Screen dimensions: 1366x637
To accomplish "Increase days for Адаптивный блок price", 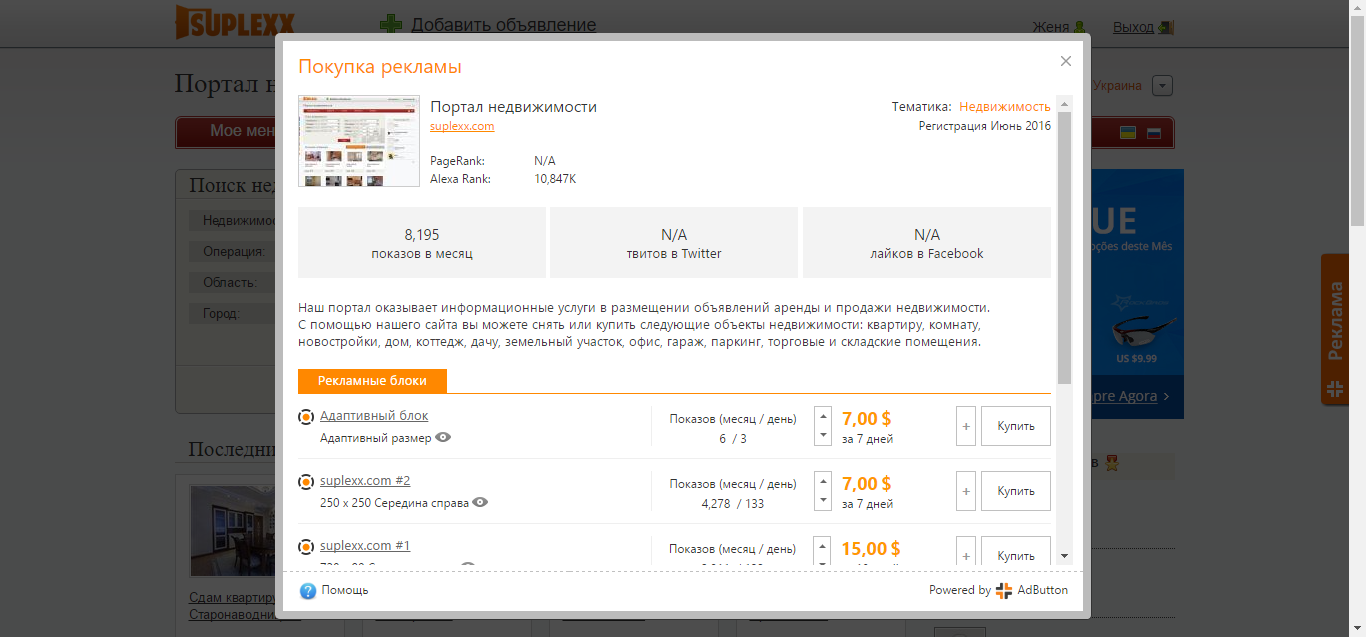I will point(823,416).
